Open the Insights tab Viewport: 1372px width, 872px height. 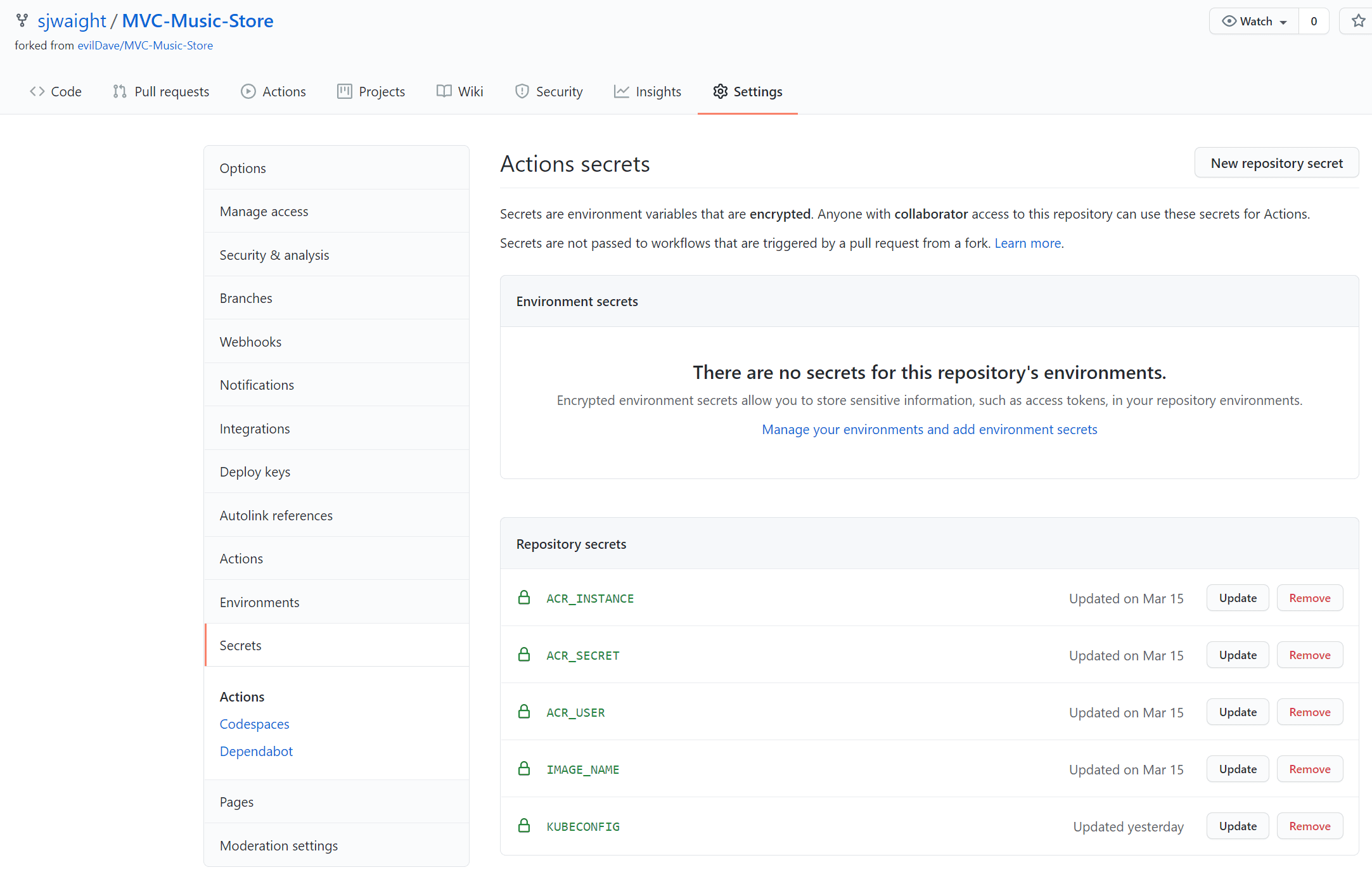click(x=648, y=91)
